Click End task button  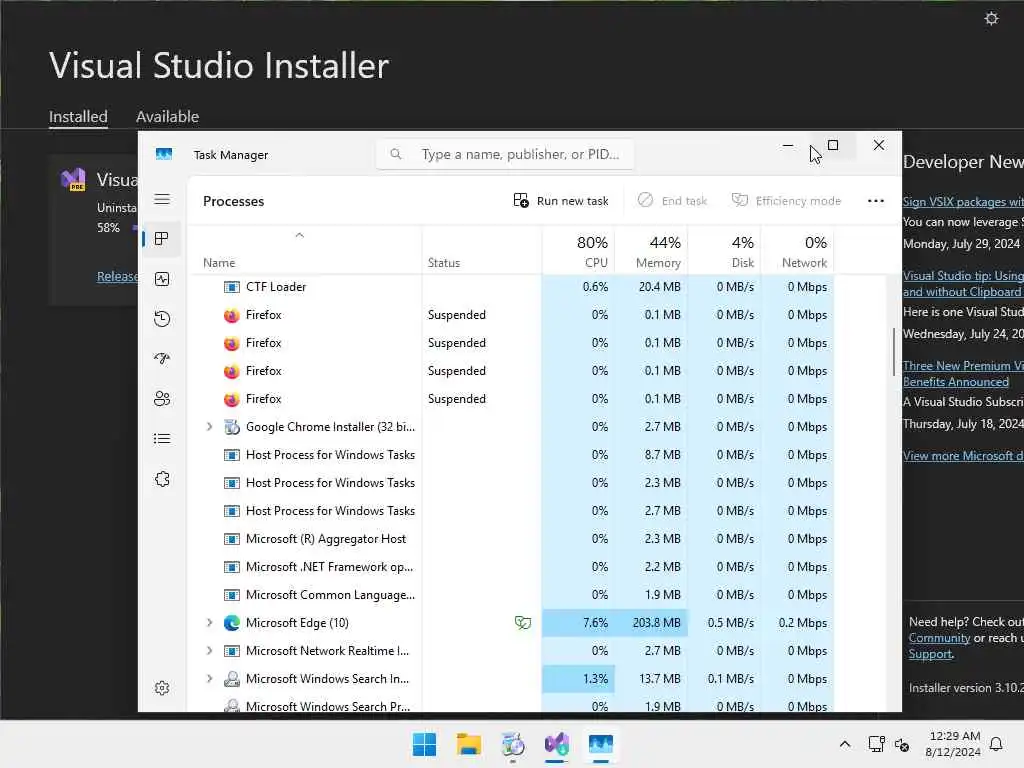tap(672, 201)
